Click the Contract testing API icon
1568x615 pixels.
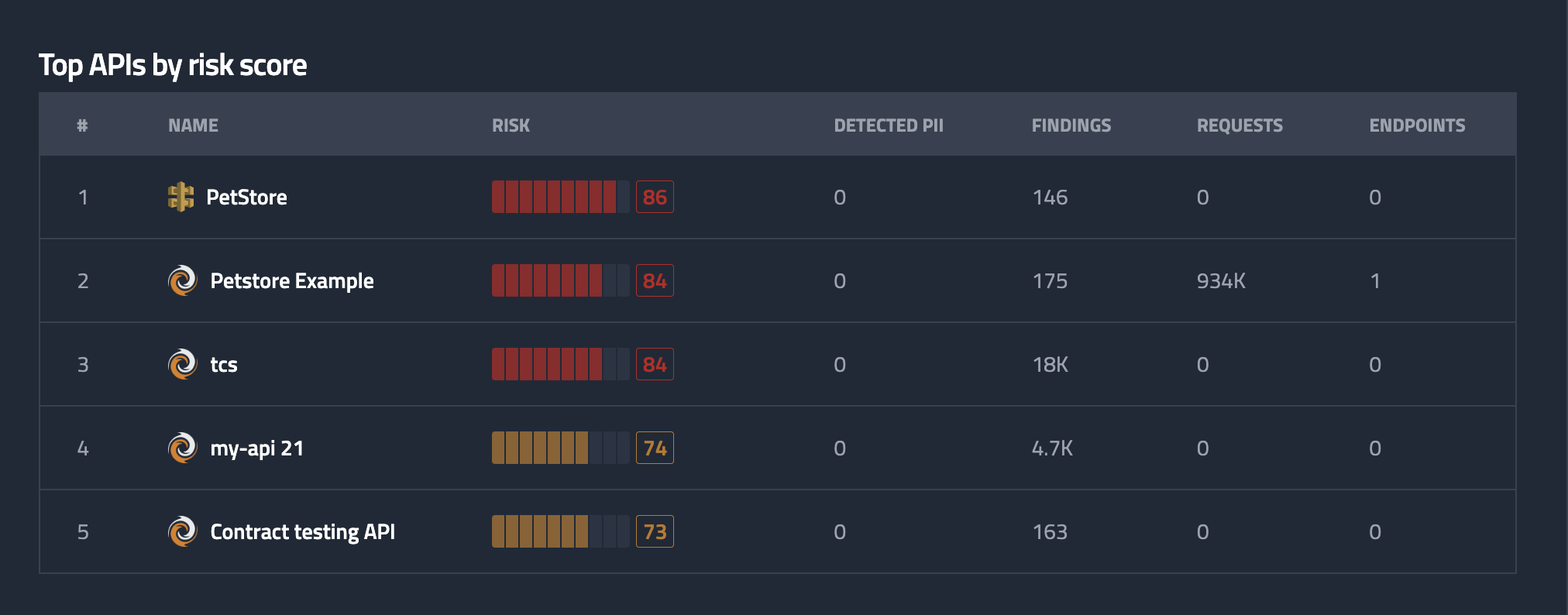pyautogui.click(x=183, y=531)
